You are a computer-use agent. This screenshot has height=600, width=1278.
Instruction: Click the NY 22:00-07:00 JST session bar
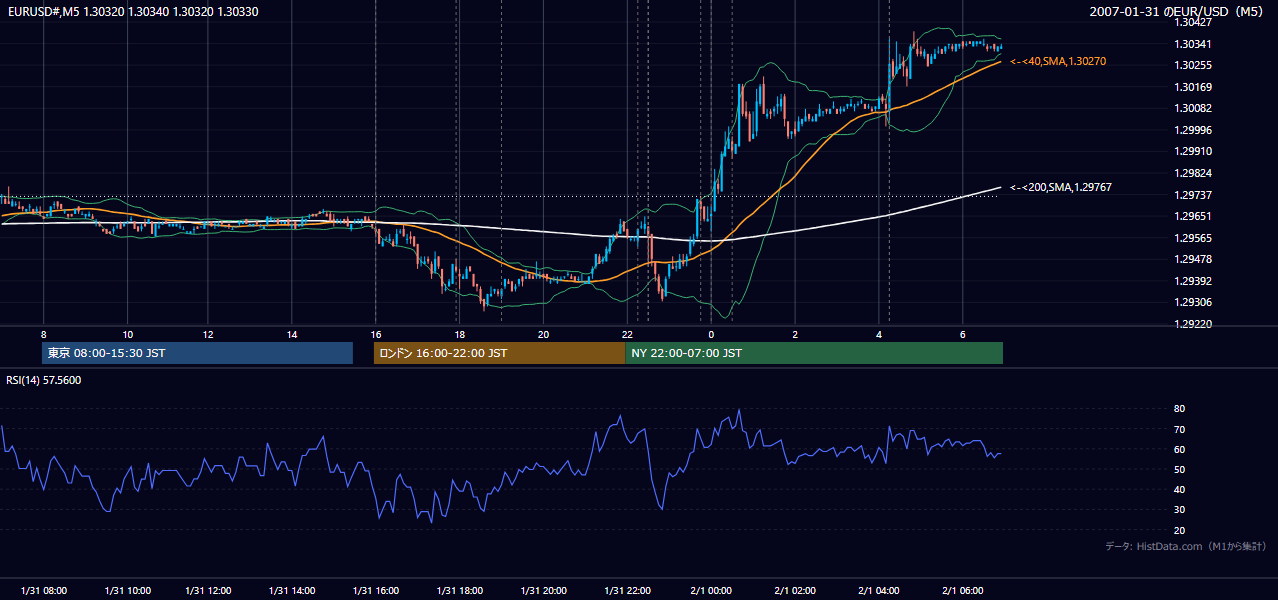coord(814,353)
